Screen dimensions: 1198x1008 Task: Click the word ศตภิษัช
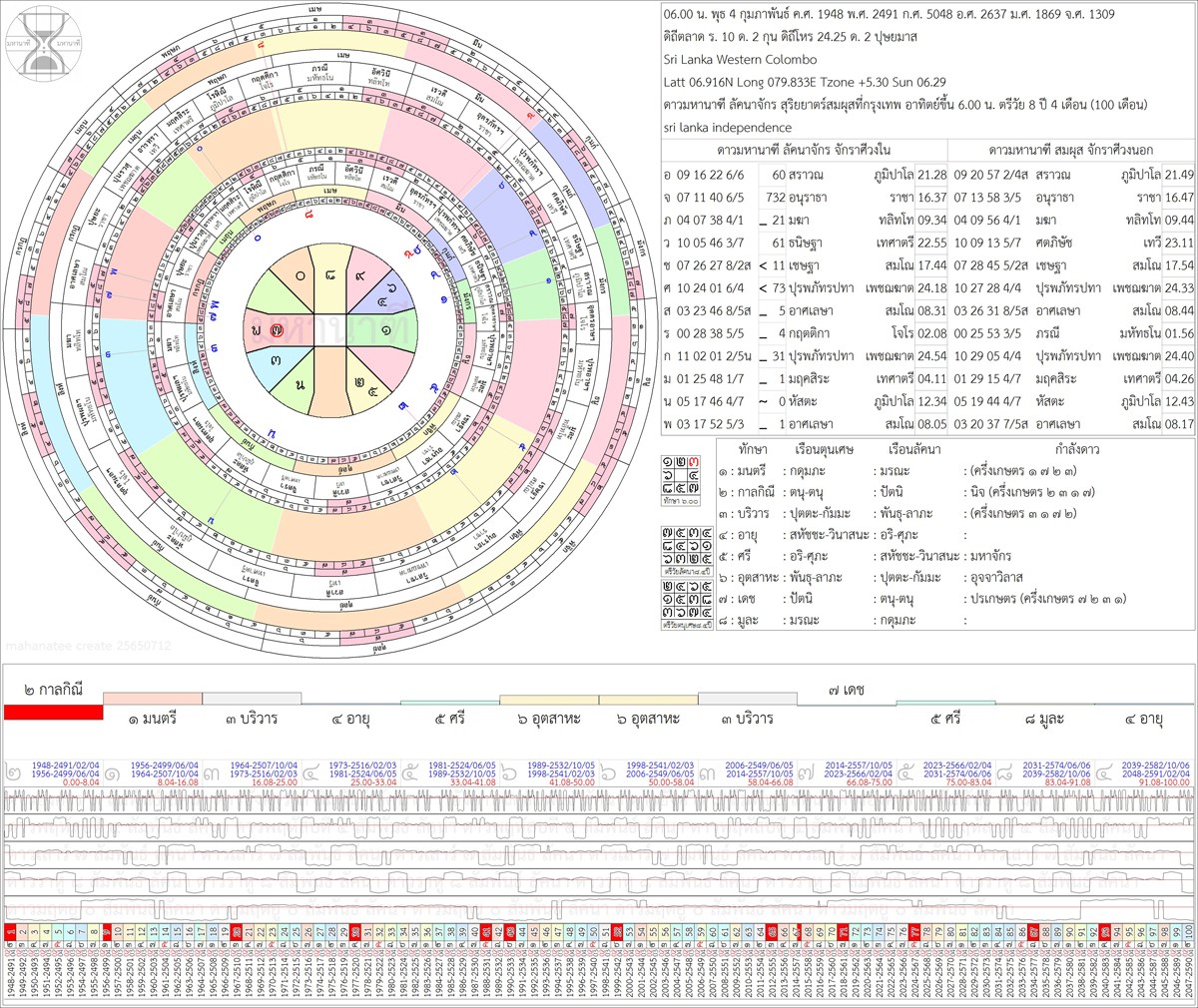1056,243
